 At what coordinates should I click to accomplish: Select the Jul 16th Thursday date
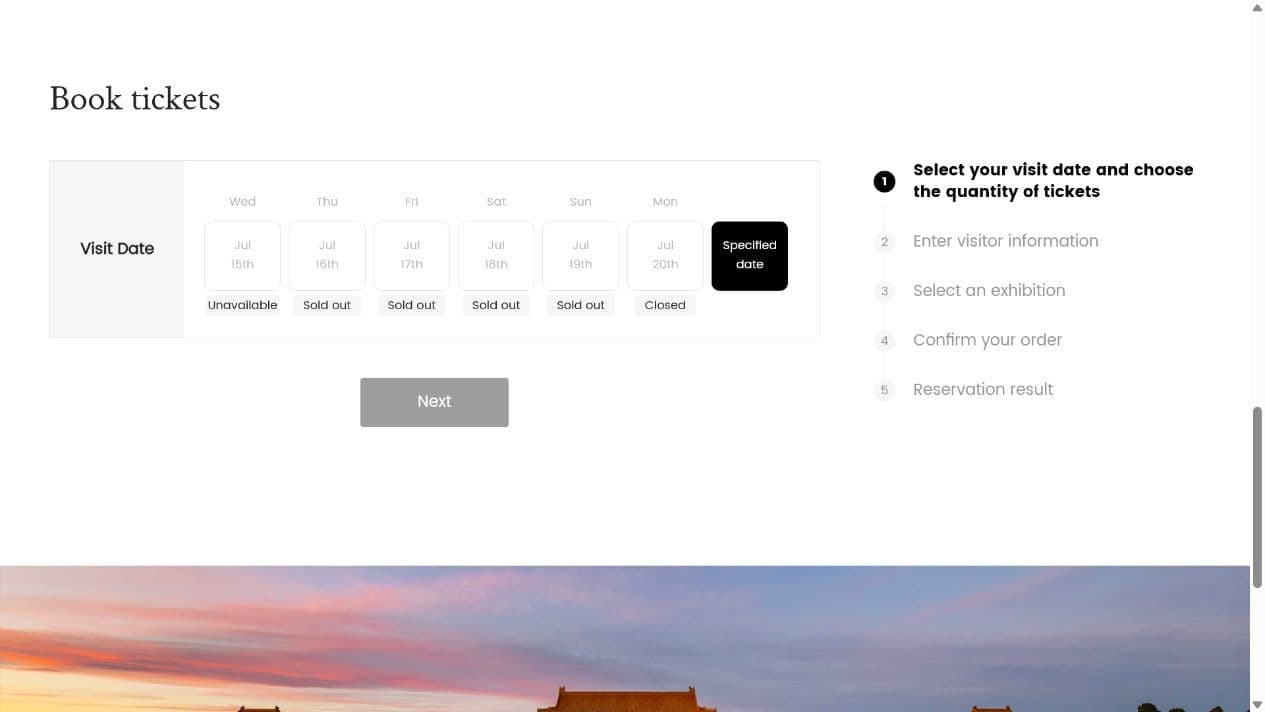(x=327, y=256)
